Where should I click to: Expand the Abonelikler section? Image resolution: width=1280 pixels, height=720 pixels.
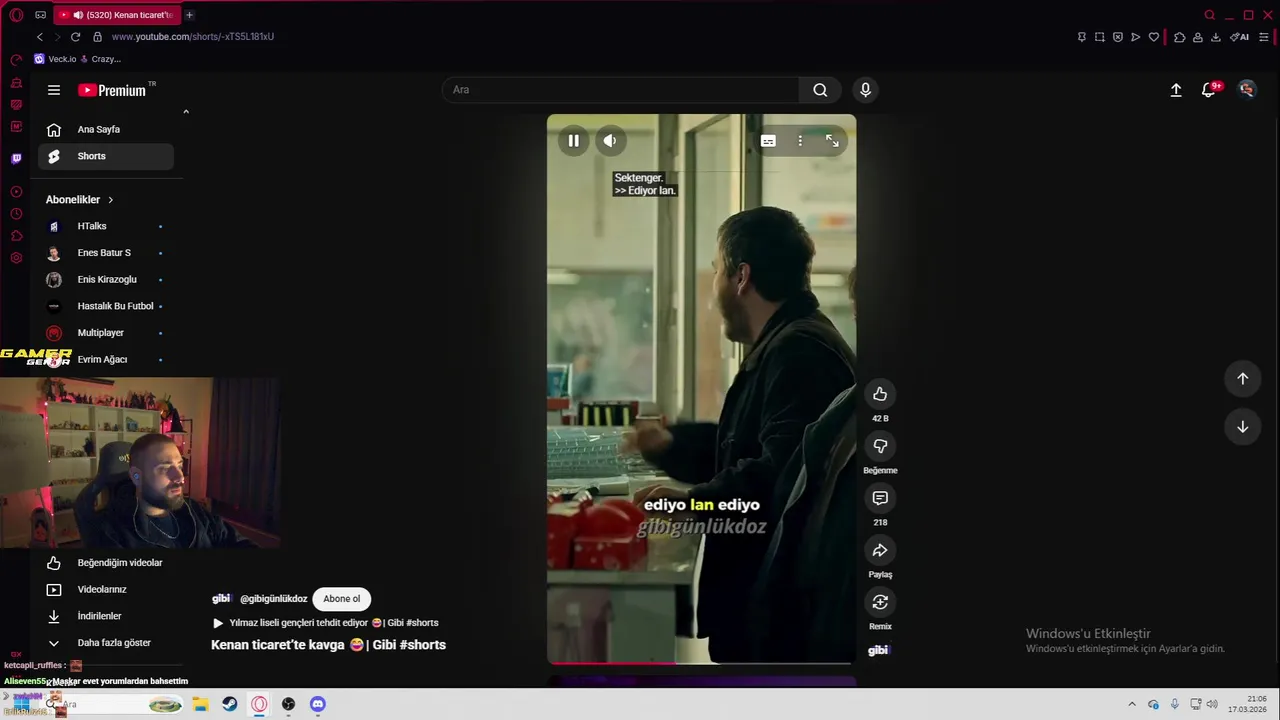click(80, 200)
